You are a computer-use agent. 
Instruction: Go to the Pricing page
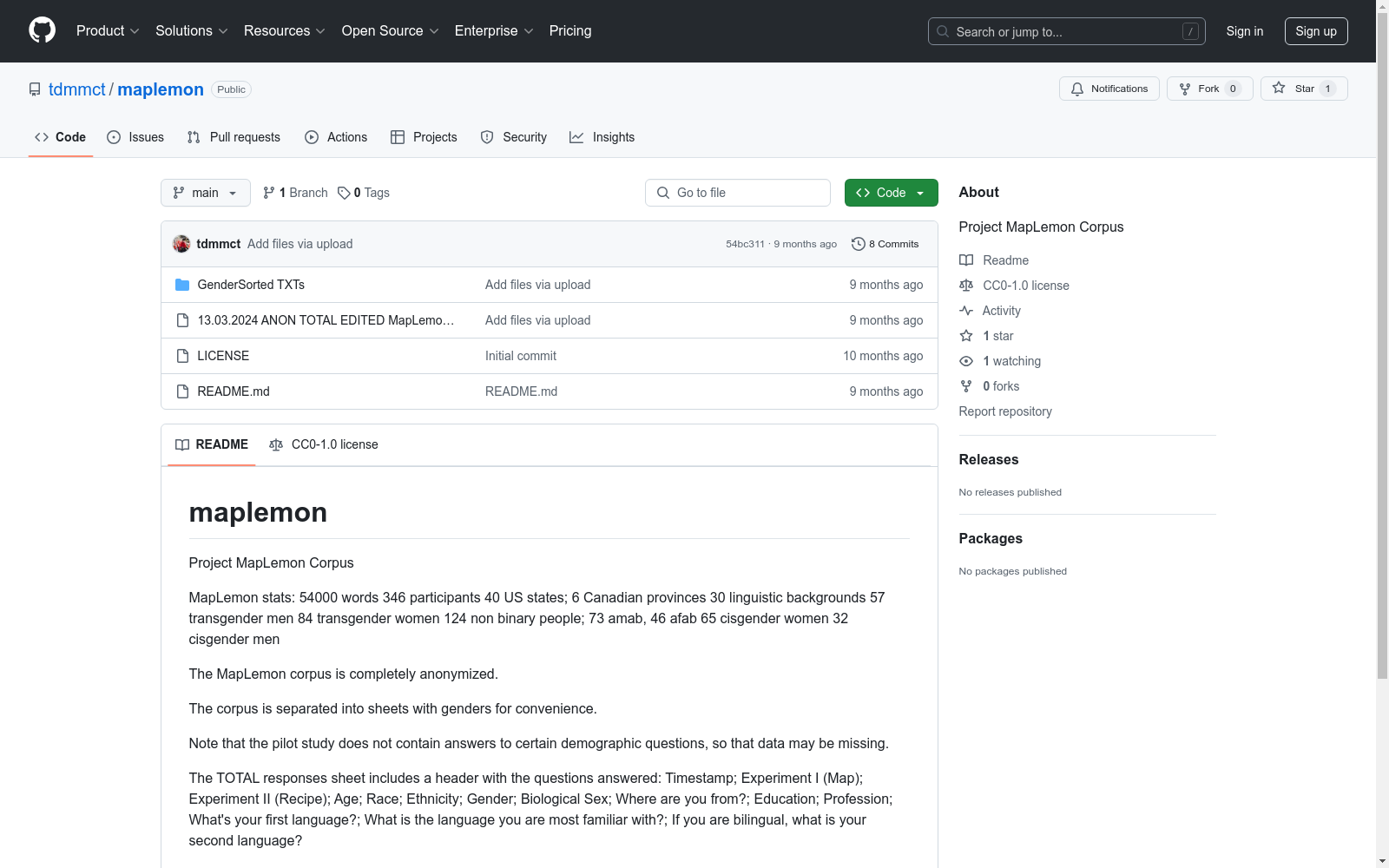(570, 31)
